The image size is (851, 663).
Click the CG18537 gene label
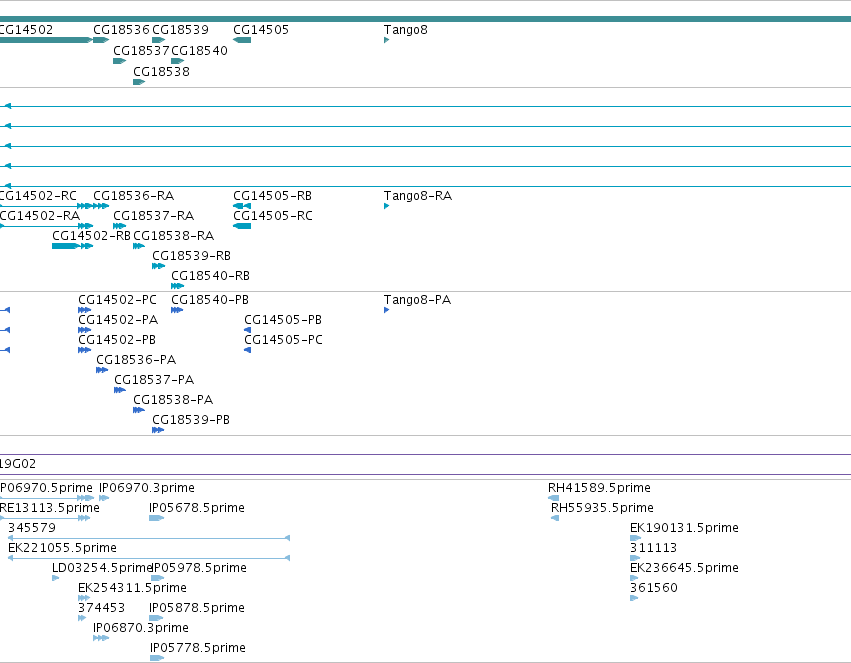[141, 50]
